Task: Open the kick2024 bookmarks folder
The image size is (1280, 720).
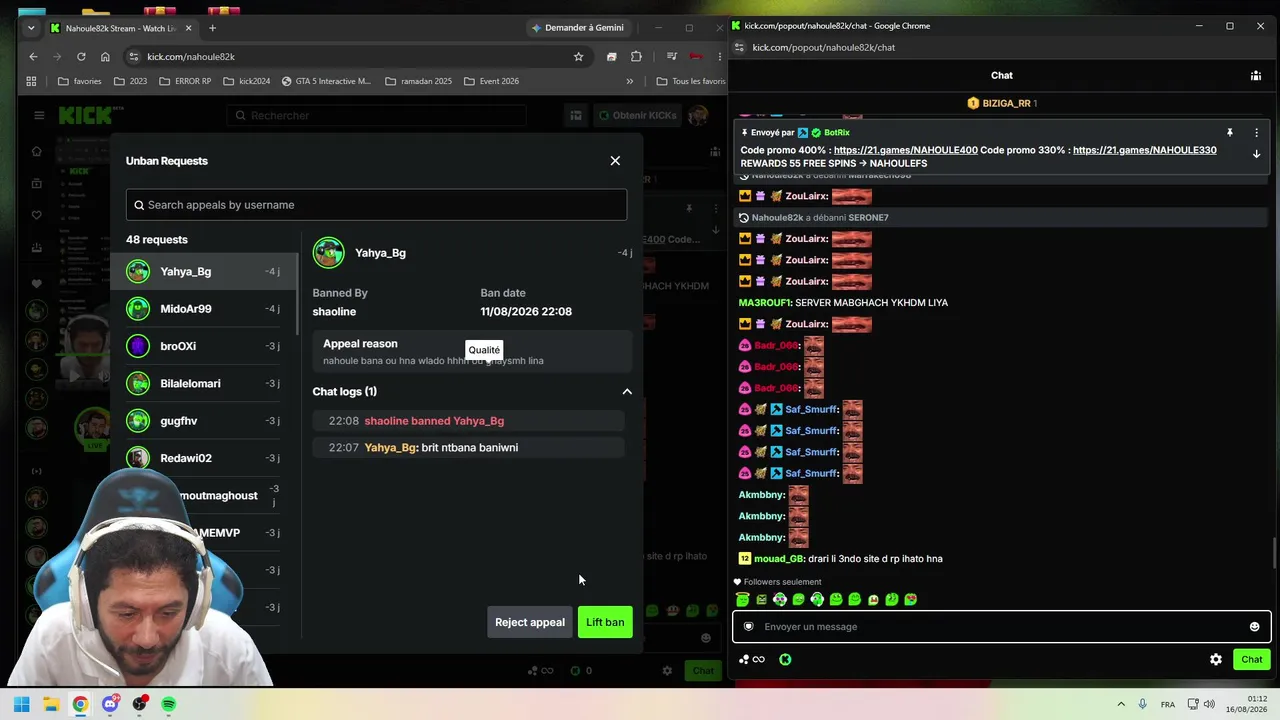Action: click(247, 81)
